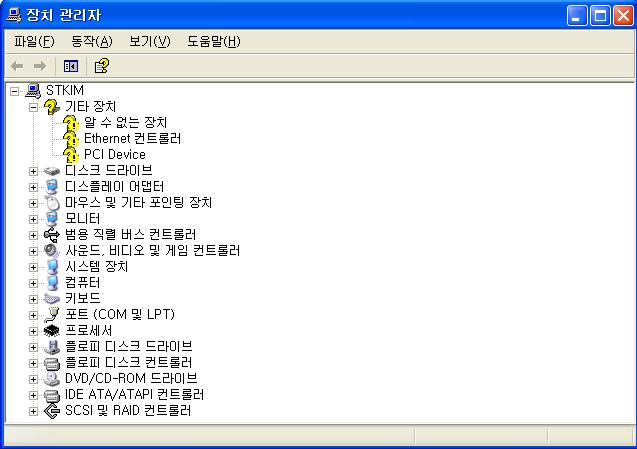Viewport: 637px width, 449px height.
Task: Click the 장치 관리자 title bar icon
Action: click(x=14, y=15)
